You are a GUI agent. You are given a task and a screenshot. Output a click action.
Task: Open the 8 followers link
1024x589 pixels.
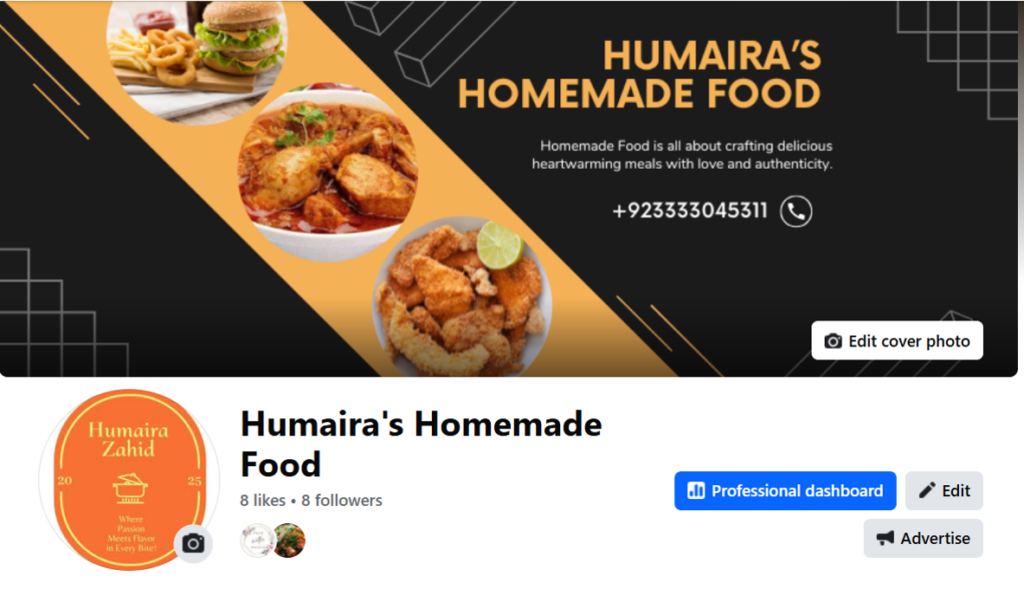pyautogui.click(x=342, y=500)
